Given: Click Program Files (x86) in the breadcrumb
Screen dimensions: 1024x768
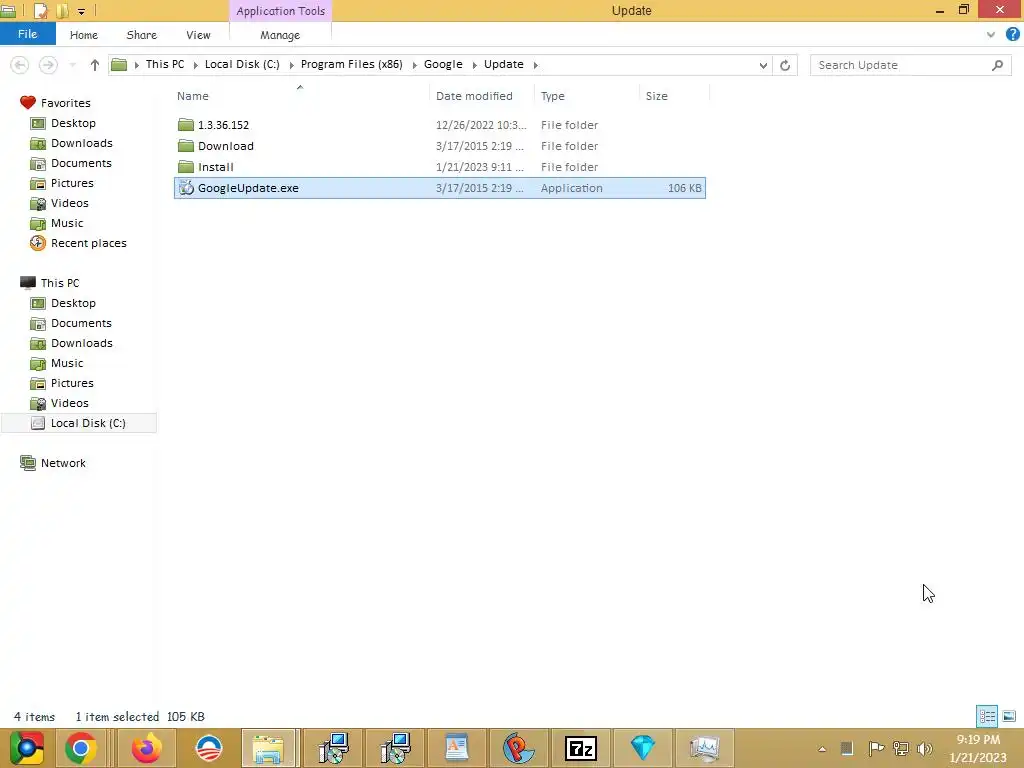Looking at the screenshot, I should [351, 64].
